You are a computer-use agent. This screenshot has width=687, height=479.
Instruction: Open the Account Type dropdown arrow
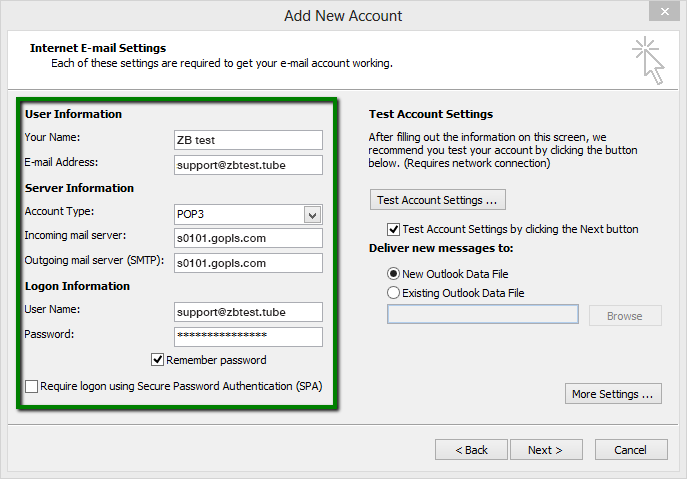[313, 215]
